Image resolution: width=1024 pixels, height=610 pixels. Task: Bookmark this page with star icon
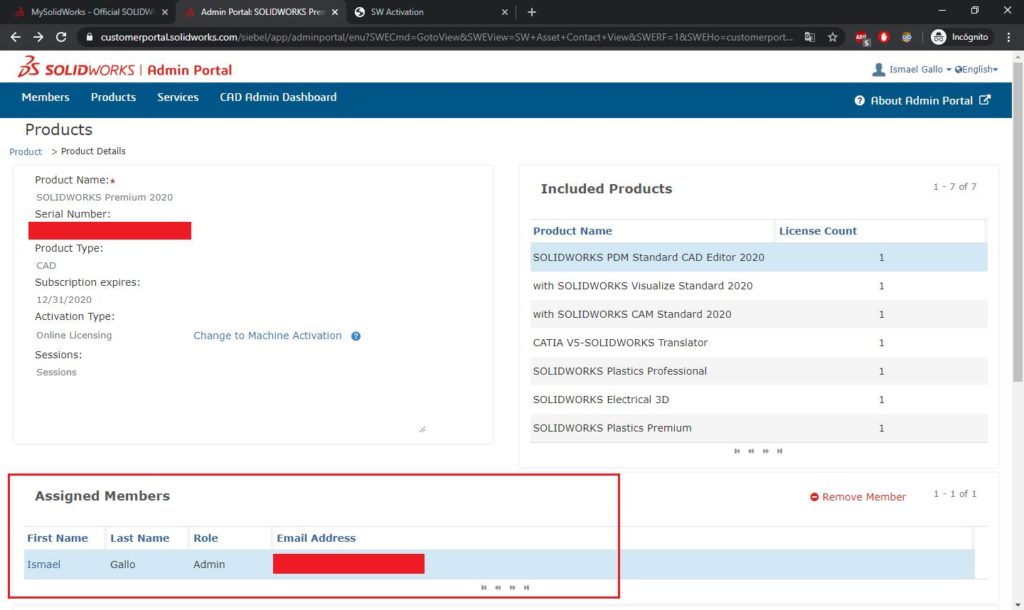(x=833, y=37)
